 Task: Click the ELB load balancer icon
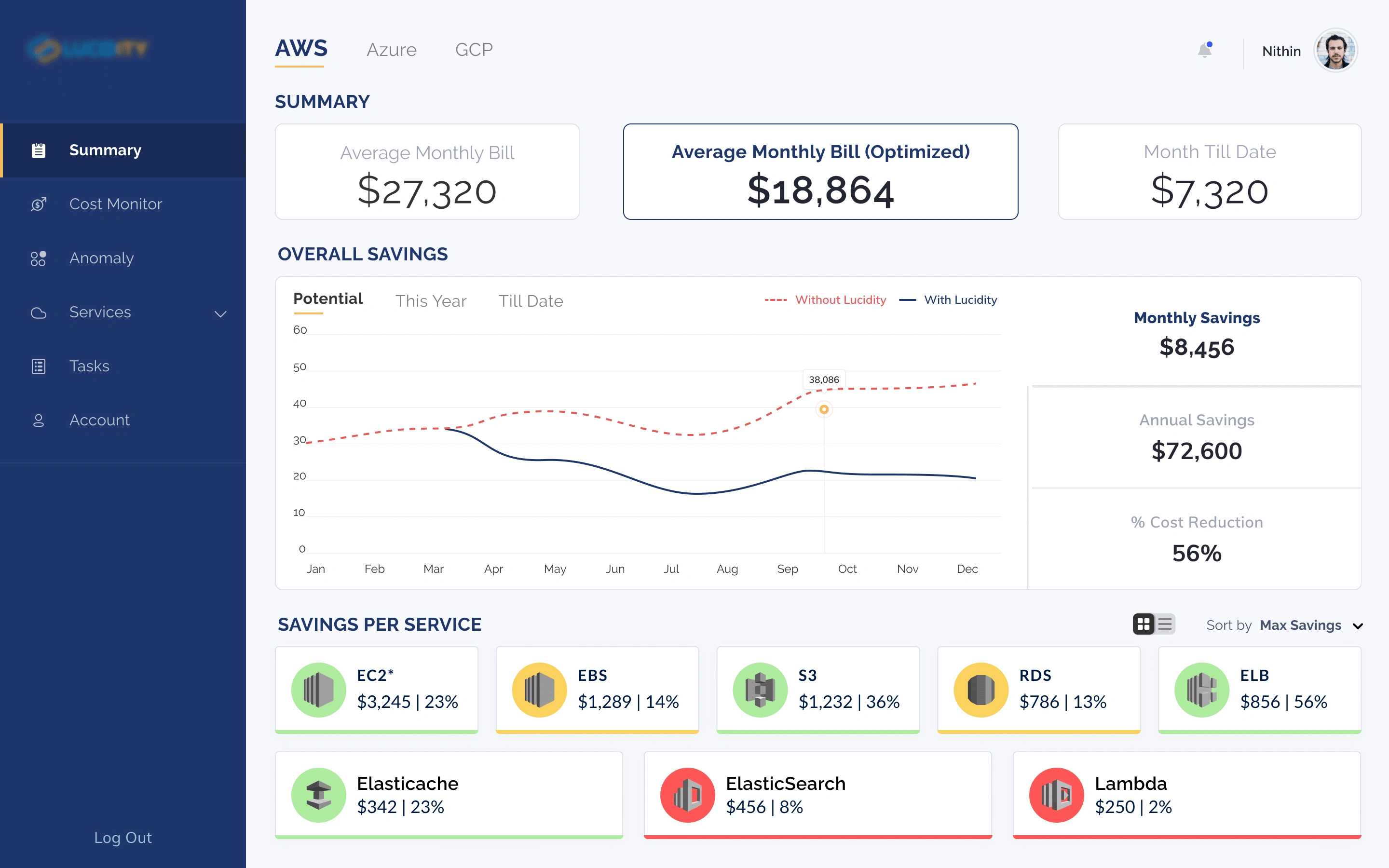pos(1202,690)
